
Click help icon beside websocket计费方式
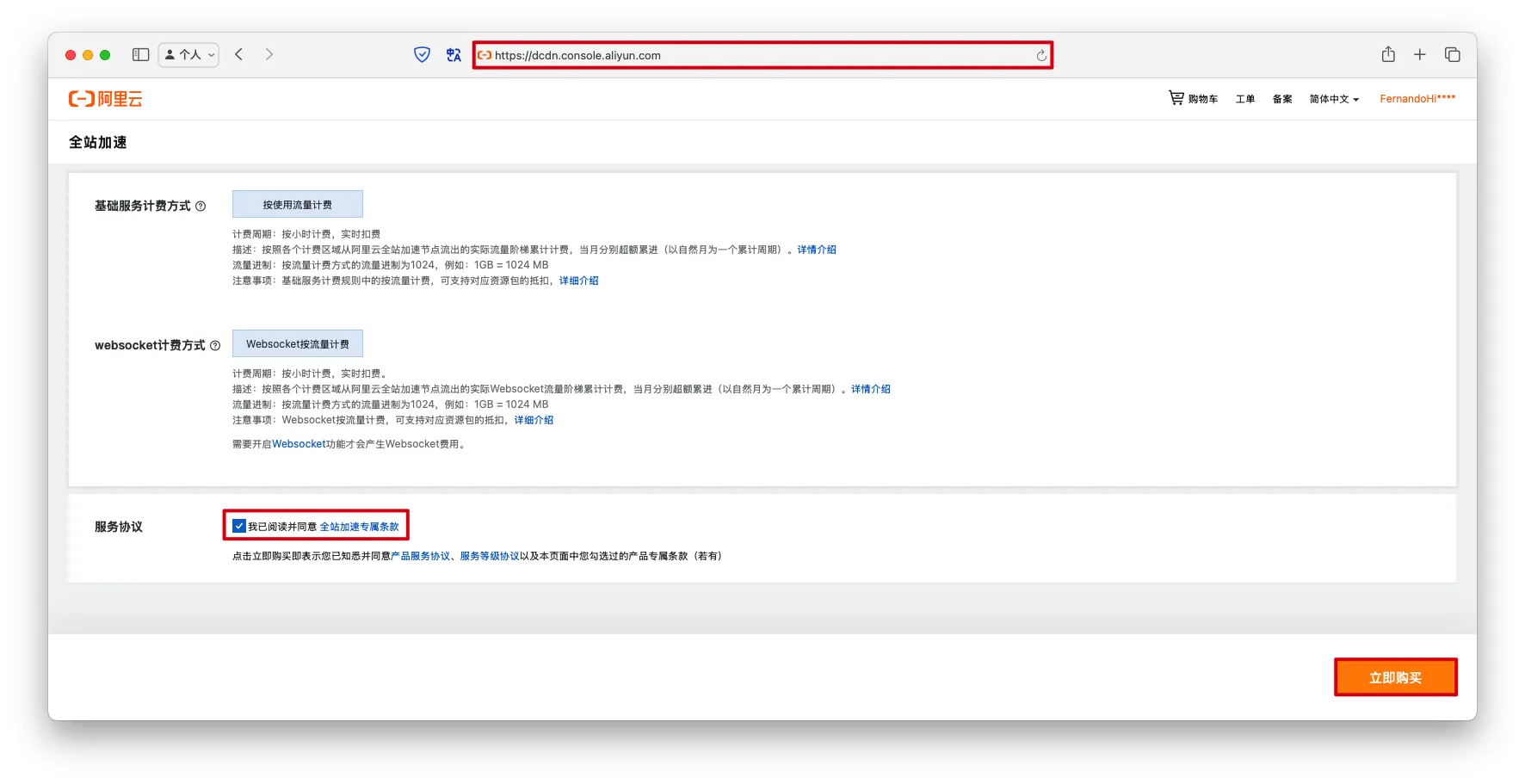coord(215,346)
